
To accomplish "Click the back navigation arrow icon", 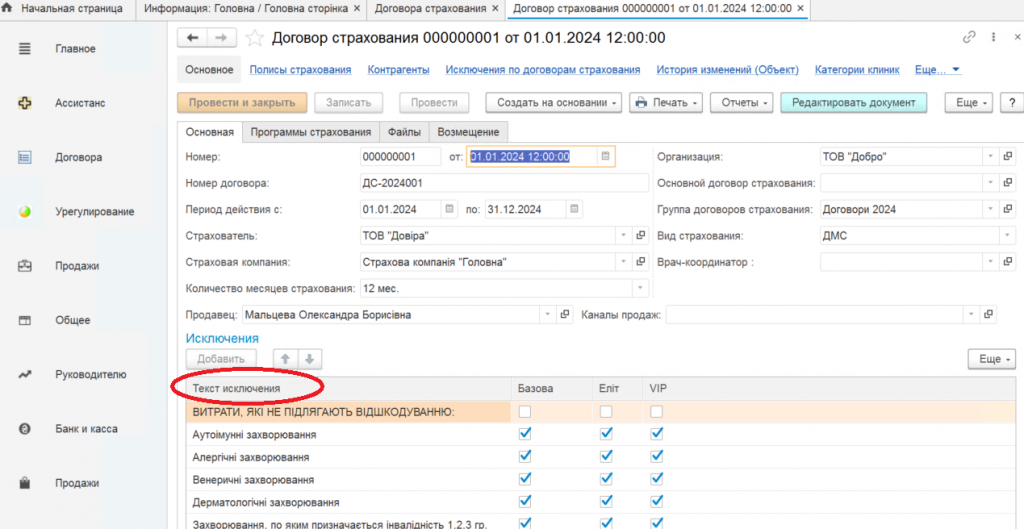I will coord(192,38).
